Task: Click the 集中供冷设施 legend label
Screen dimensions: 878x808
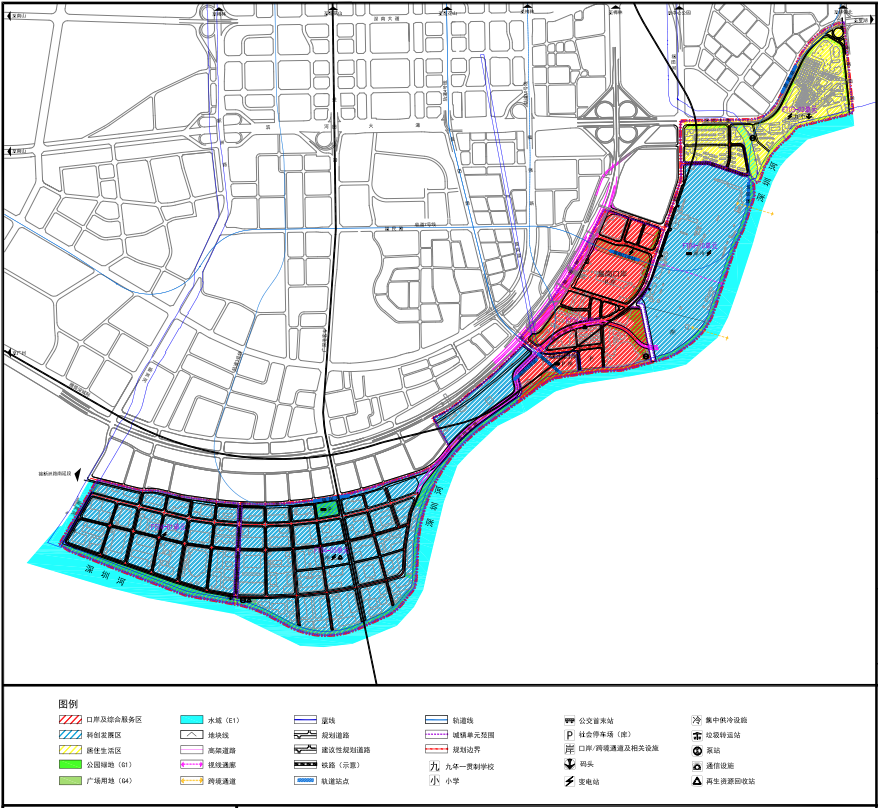Action: pyautogui.click(x=727, y=720)
